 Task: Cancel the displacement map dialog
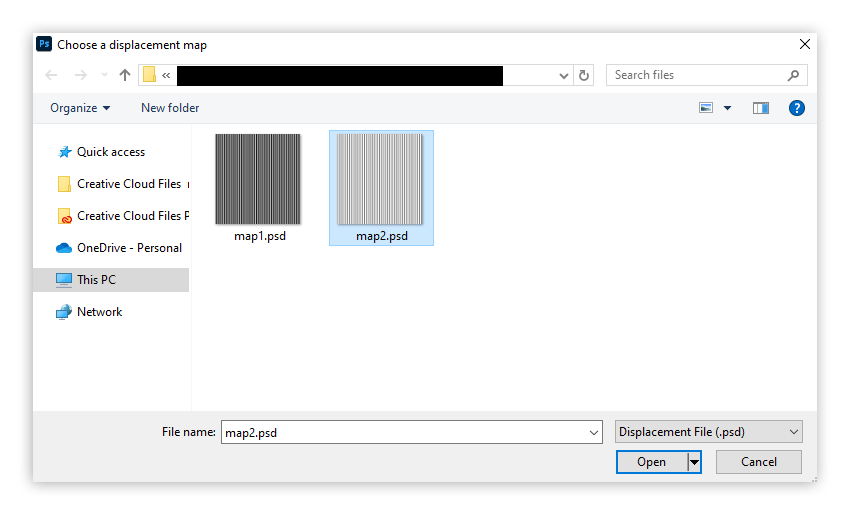(758, 462)
